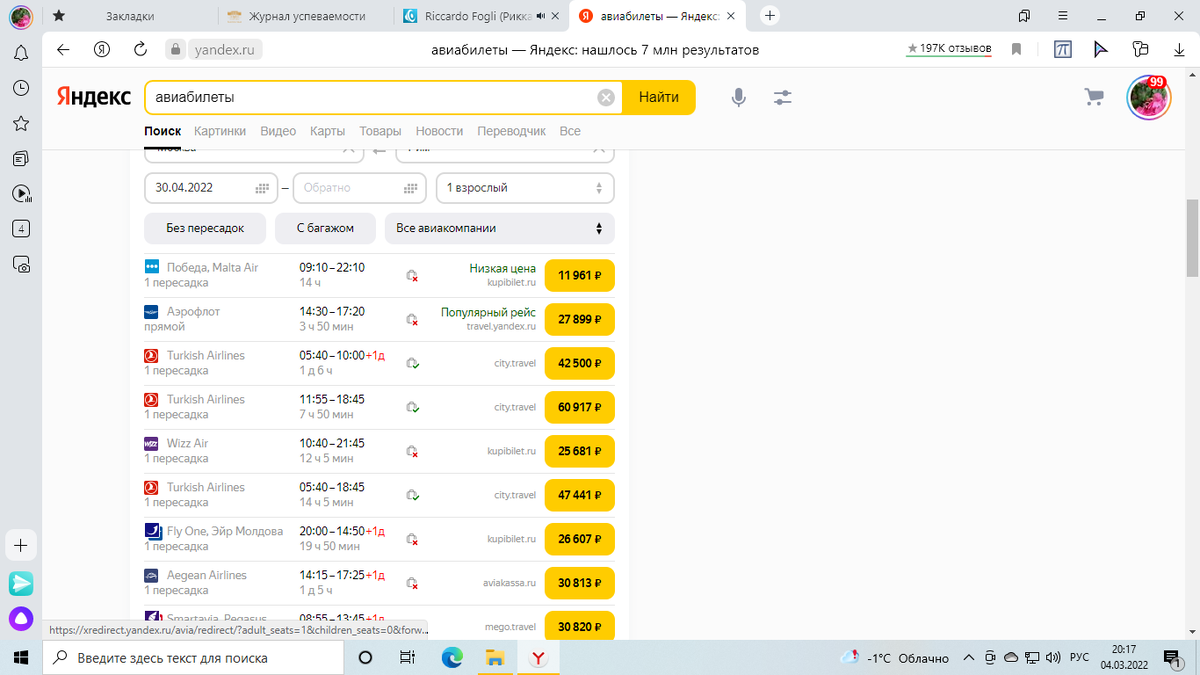Open user profile avatar with 99 badge
The height and width of the screenshot is (675, 1200).
(1148, 97)
